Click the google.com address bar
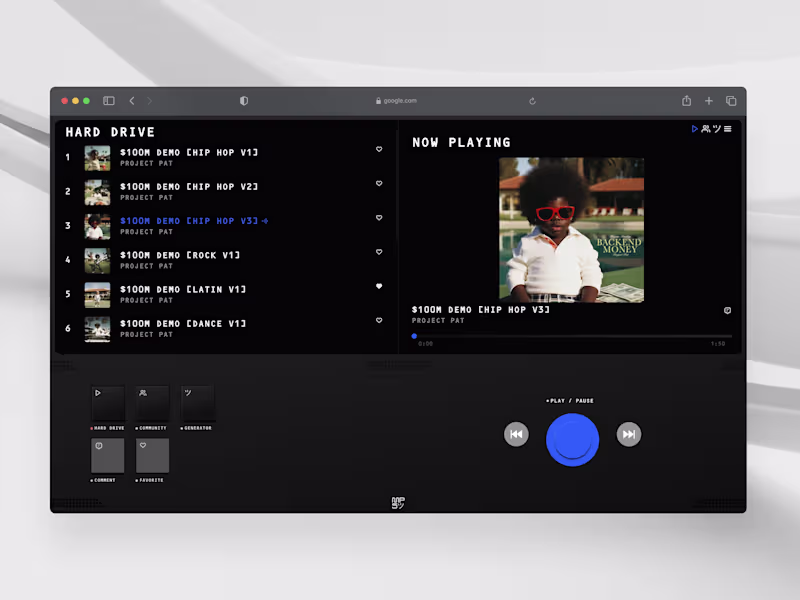 [x=396, y=101]
